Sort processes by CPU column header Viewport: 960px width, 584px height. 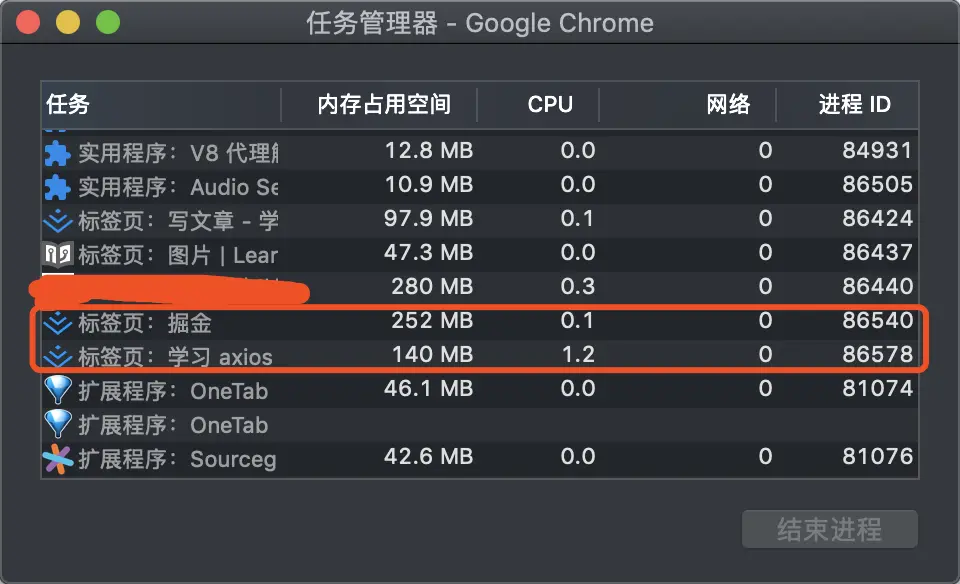550,104
